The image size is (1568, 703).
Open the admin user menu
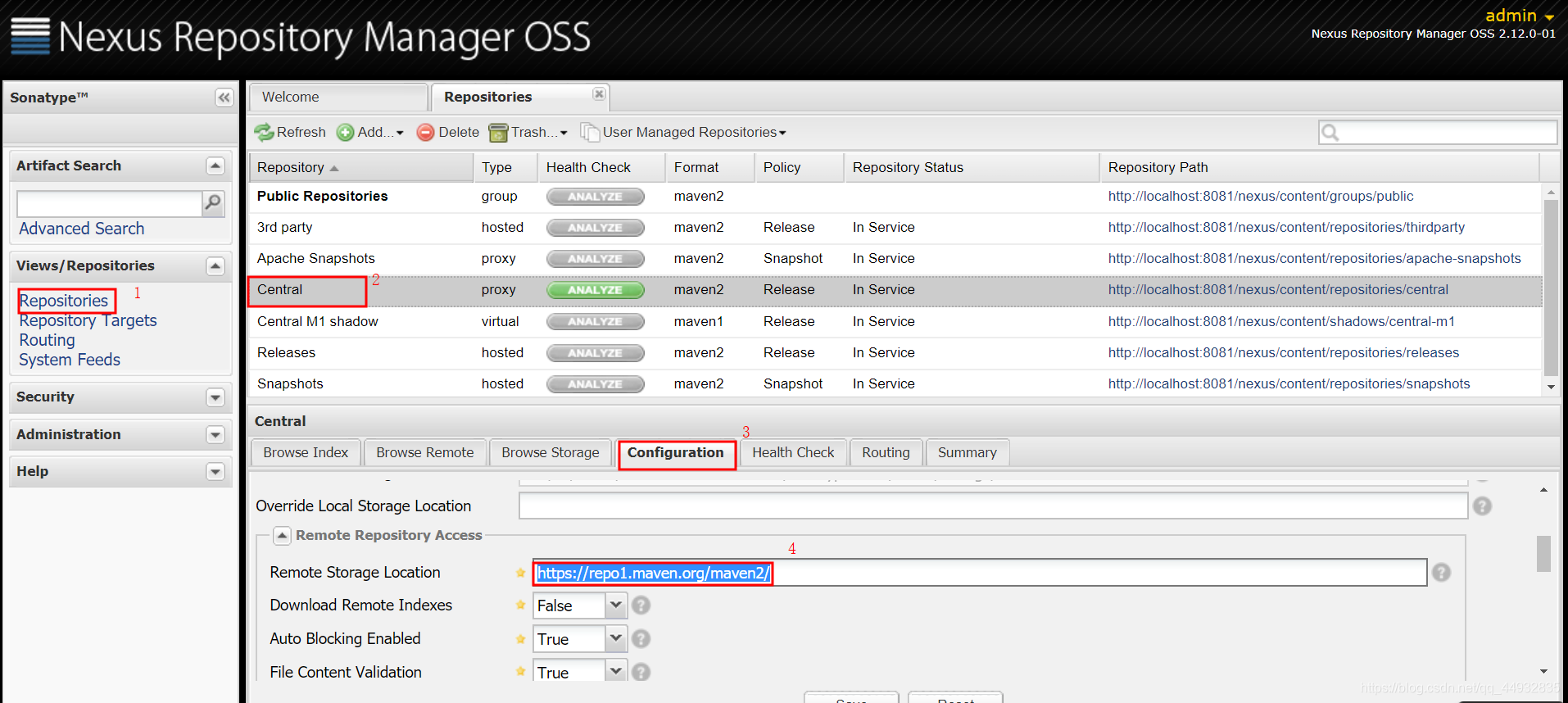(x=1520, y=16)
